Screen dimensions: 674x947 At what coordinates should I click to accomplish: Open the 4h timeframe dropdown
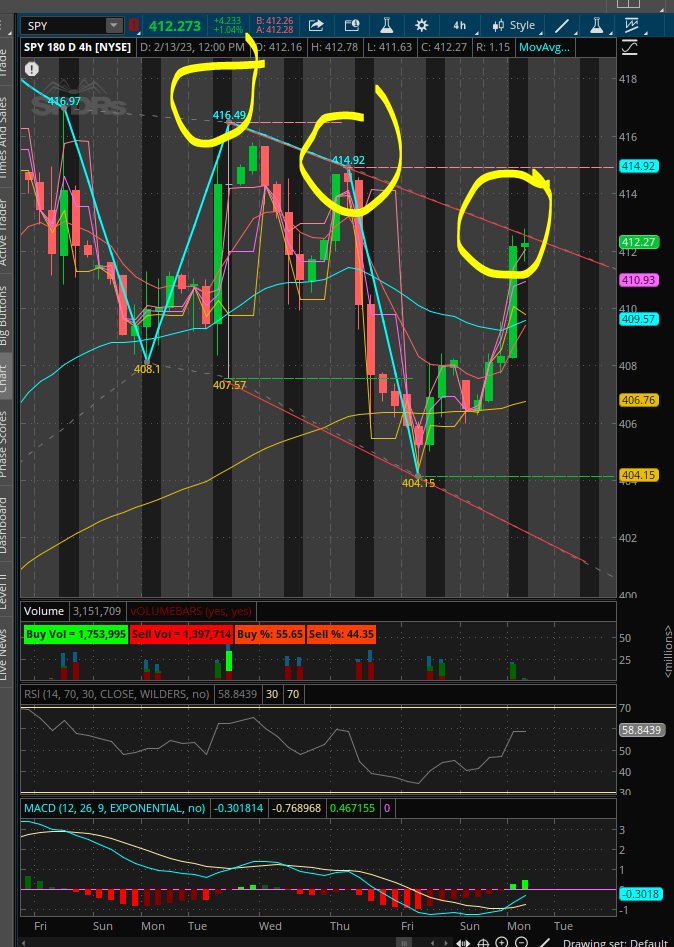point(460,25)
